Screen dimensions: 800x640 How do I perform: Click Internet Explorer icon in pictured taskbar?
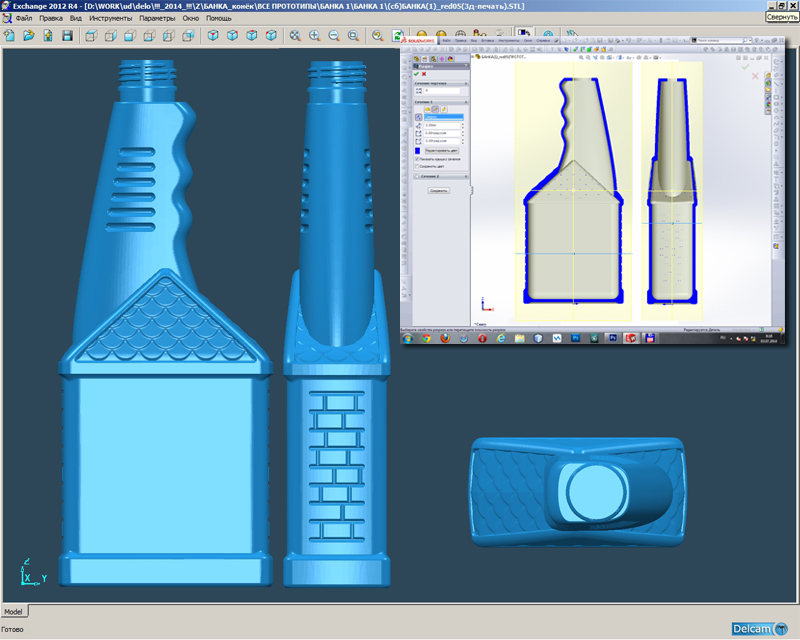pos(501,338)
